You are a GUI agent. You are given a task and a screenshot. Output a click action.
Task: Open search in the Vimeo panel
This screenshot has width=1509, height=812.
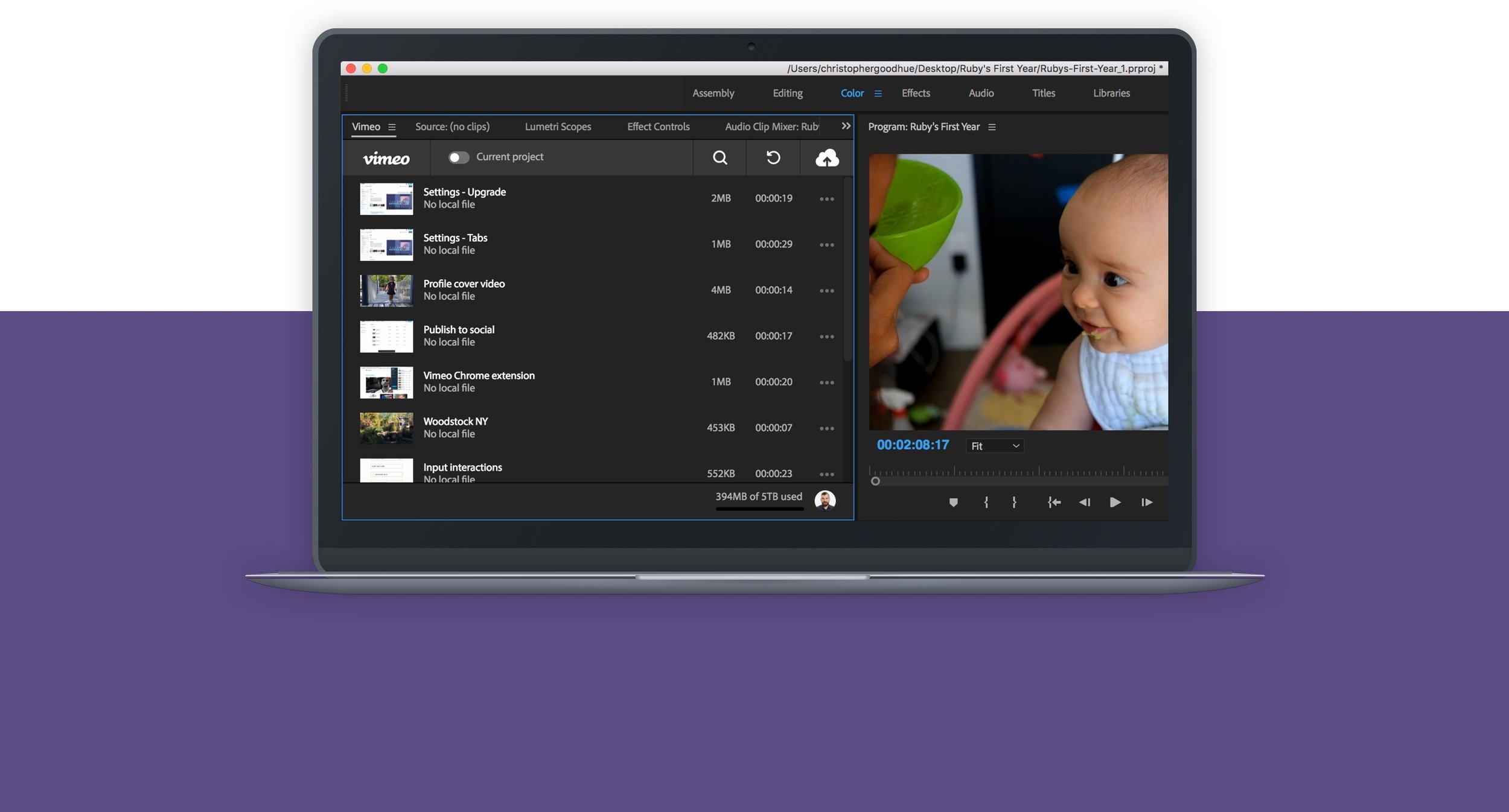coord(719,157)
